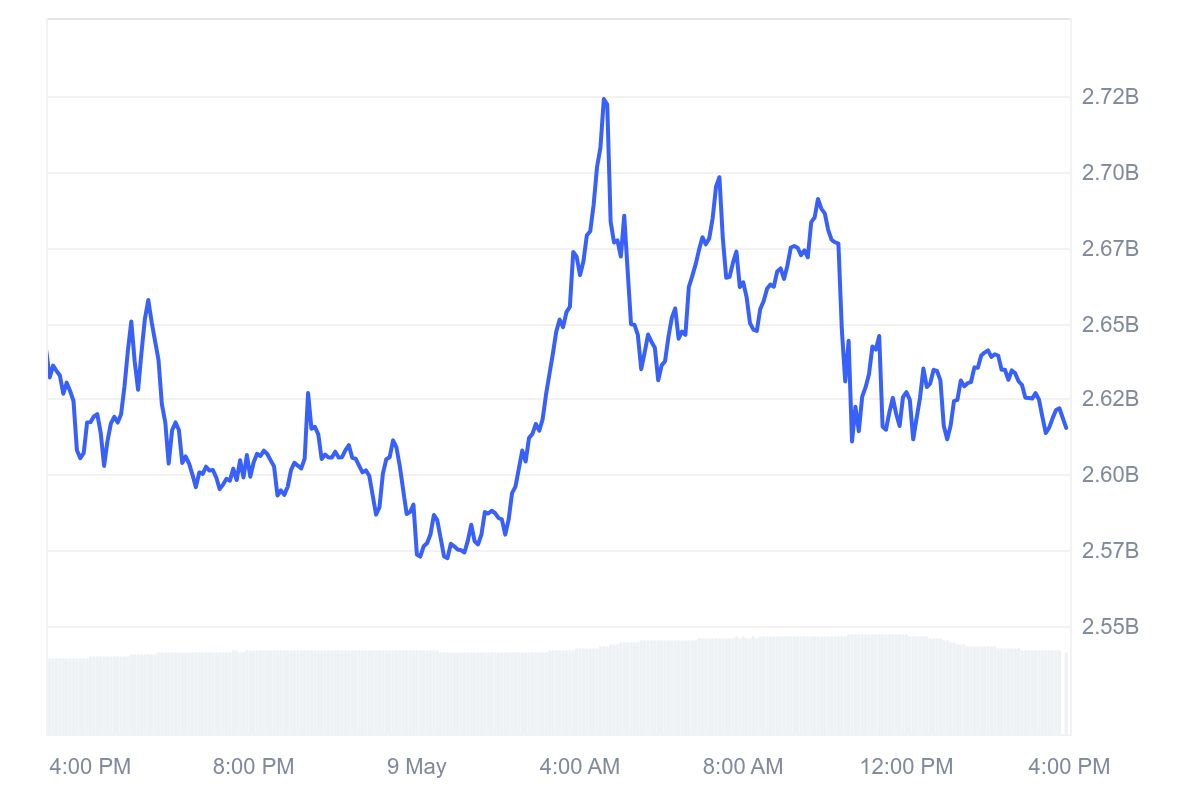Click the 2.57B y-axis label
Viewport: 1200px width, 800px height.
(1110, 551)
